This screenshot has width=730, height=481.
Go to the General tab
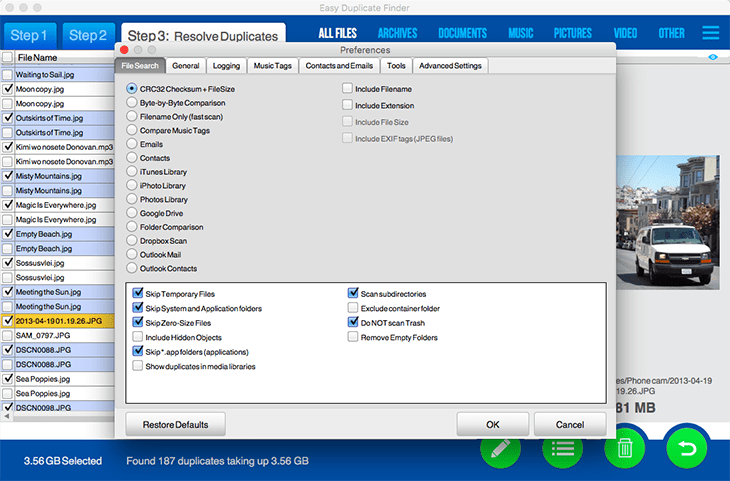(x=186, y=67)
